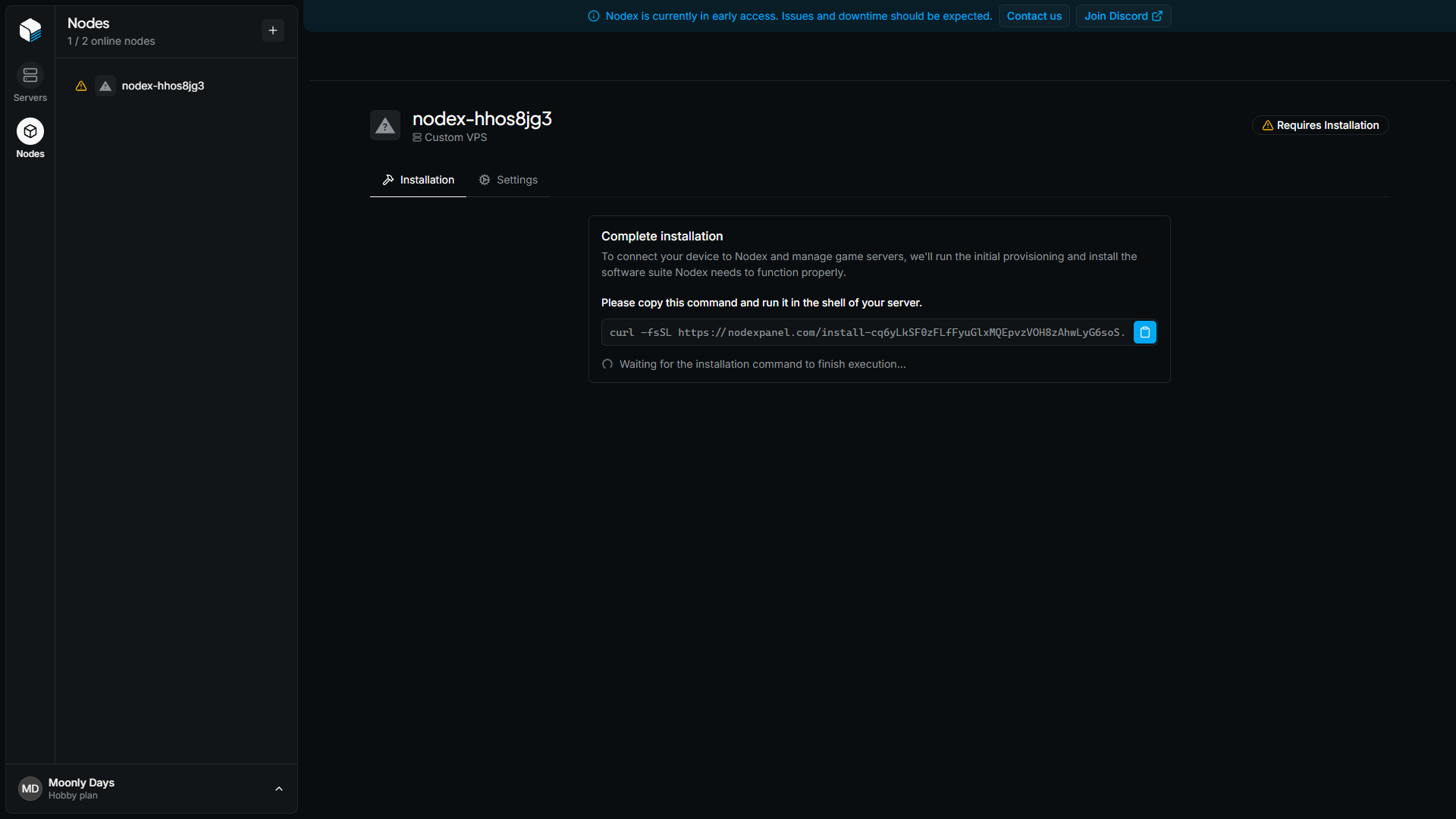Screen dimensions: 1456x819
Task: Click the Hobby plan label
Action: (73, 795)
